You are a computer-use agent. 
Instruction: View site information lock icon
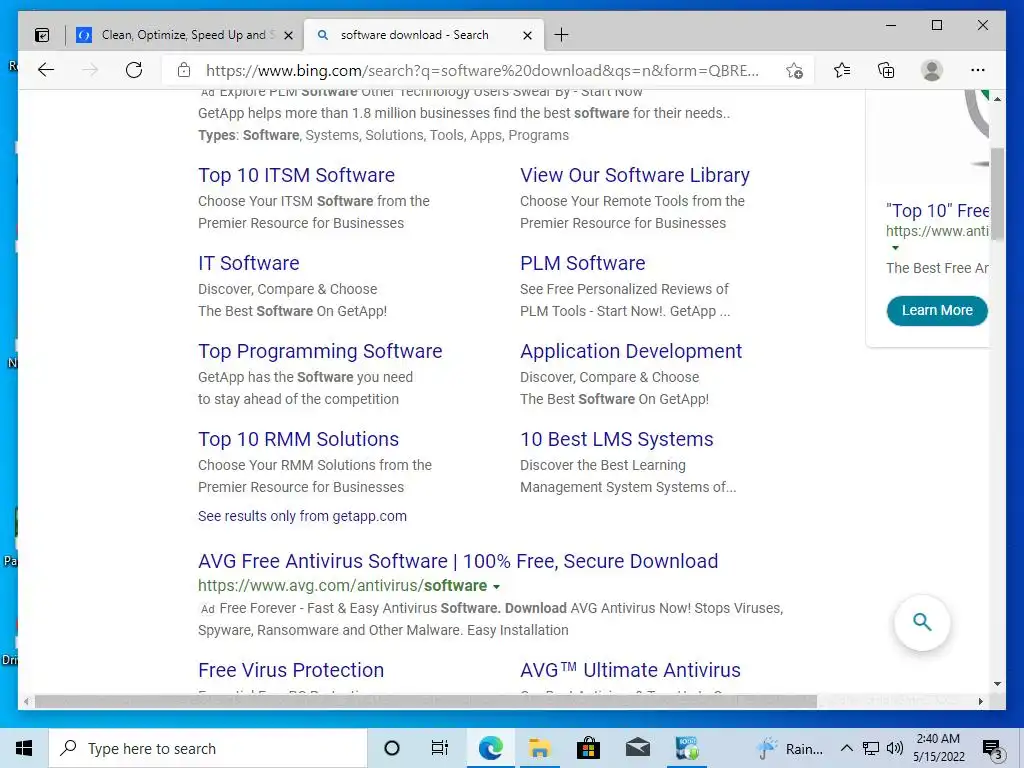[184, 70]
